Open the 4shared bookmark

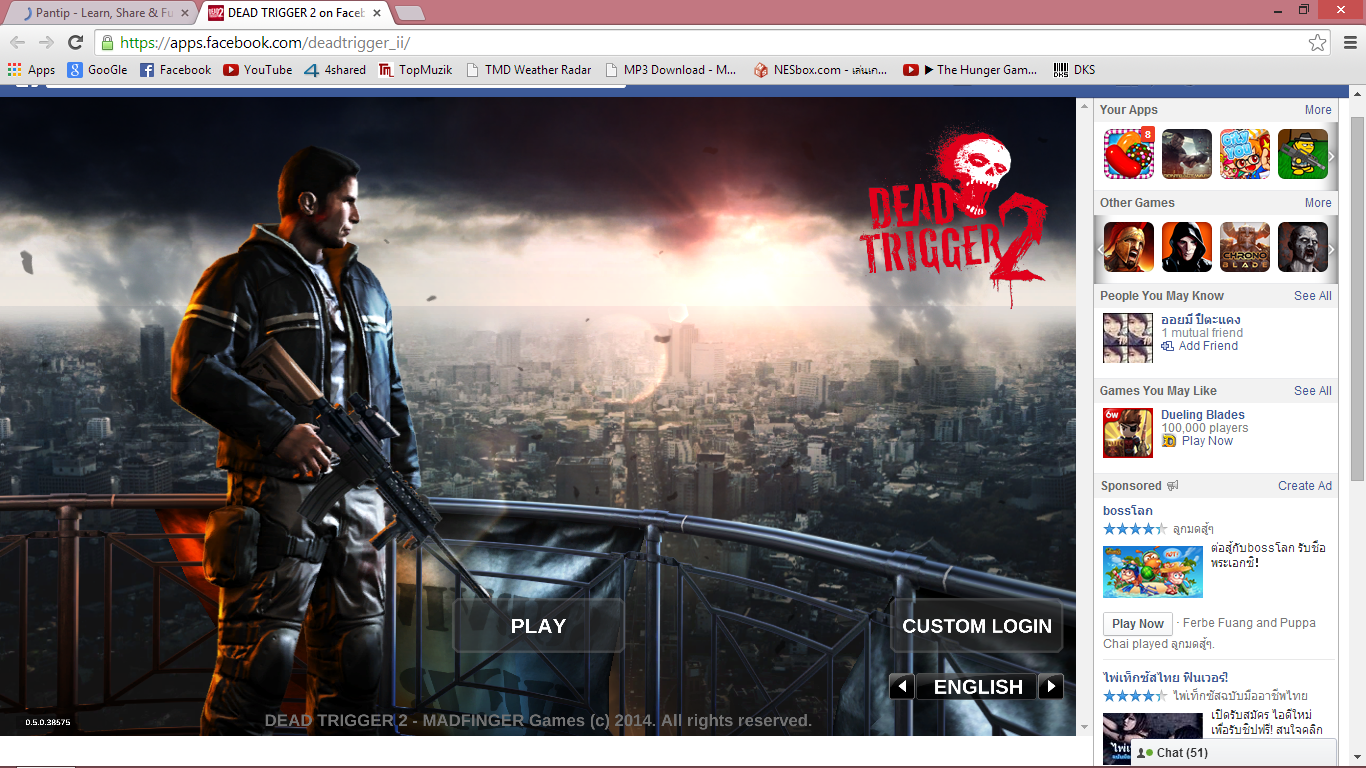coord(335,70)
